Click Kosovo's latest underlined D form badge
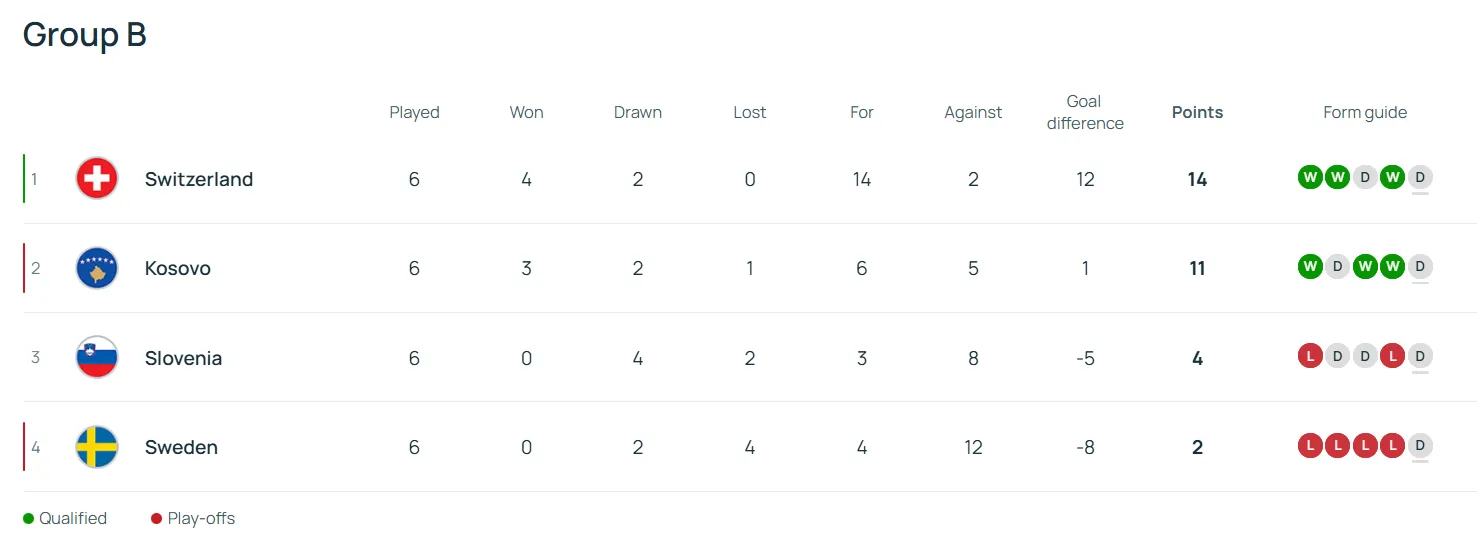Image resolution: width=1477 pixels, height=546 pixels. coord(1420,267)
